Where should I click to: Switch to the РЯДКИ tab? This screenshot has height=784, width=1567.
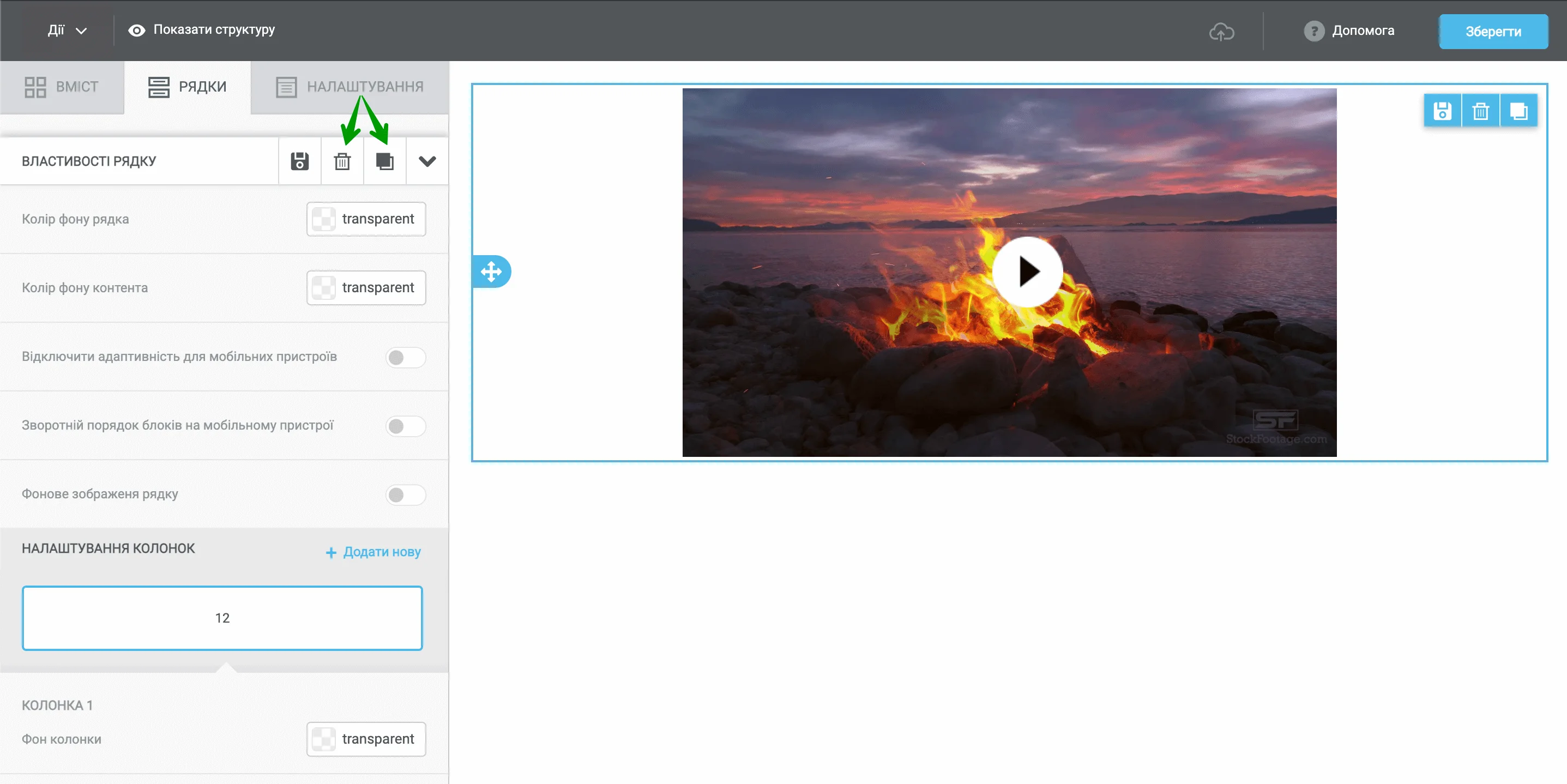(x=188, y=87)
